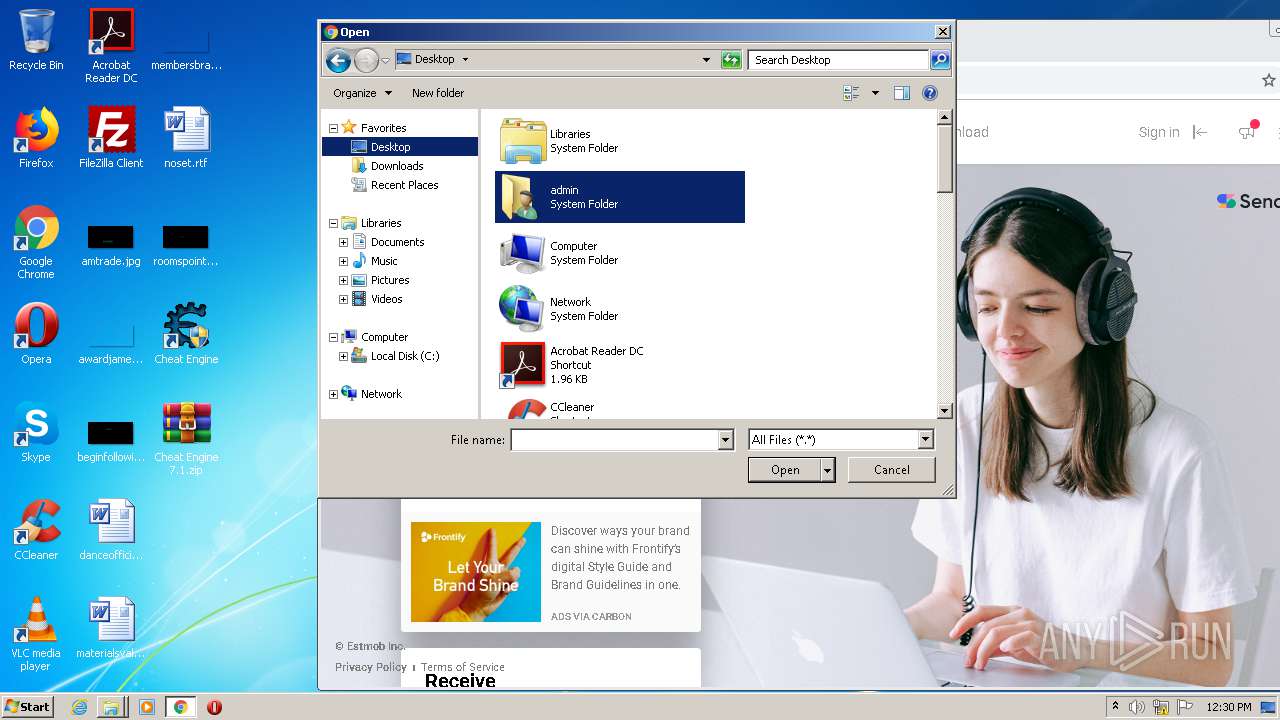Click the search magnifier icon in dialog
The image size is (1280, 720).
click(x=939, y=60)
